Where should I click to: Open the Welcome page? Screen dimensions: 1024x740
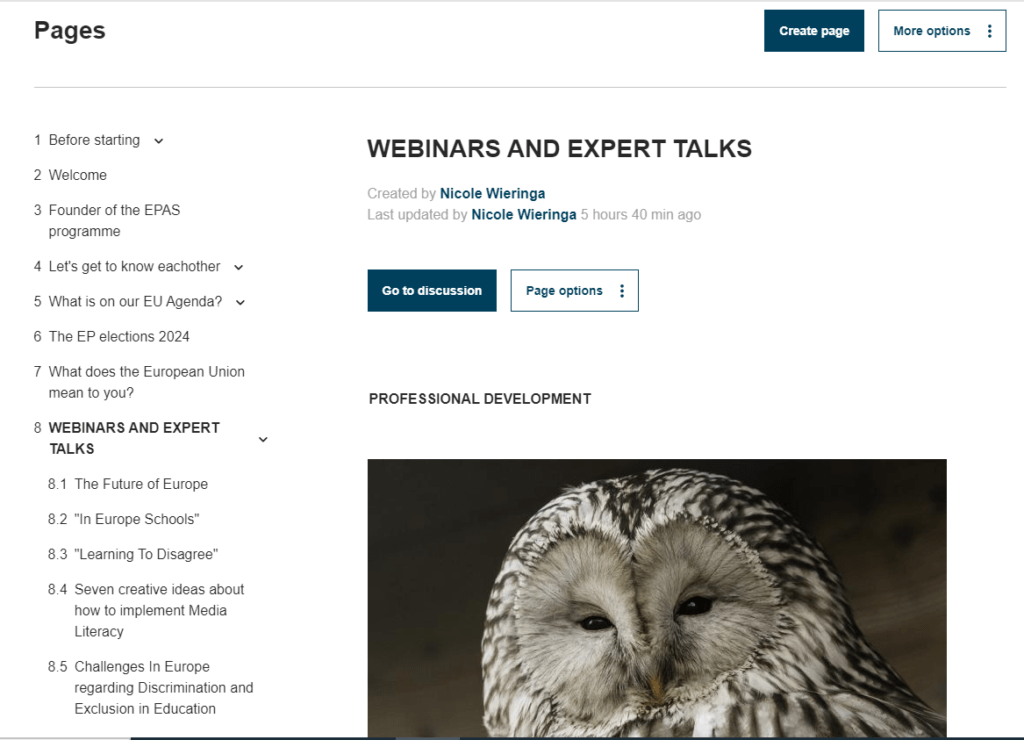[77, 175]
